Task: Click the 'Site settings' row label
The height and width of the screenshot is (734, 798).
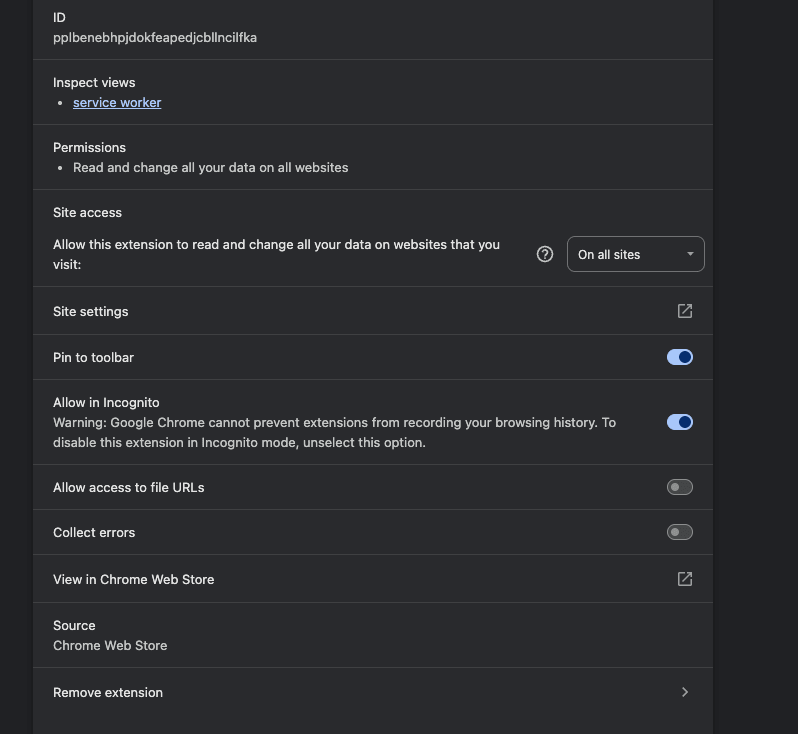Action: point(91,311)
